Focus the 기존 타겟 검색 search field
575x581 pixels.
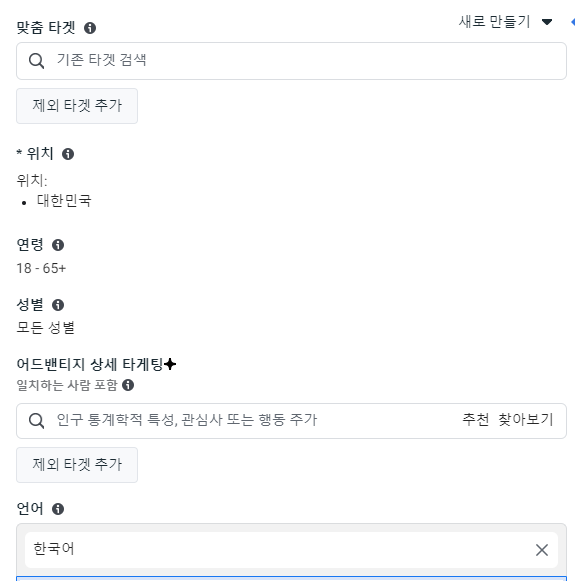tap(291, 61)
